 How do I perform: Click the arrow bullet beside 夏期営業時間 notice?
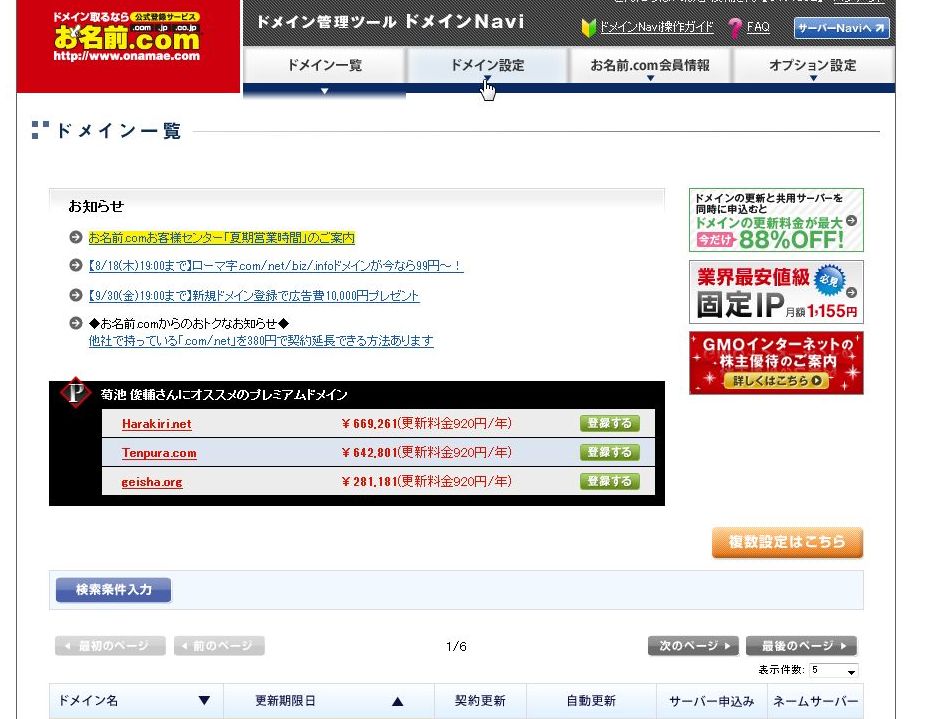76,237
